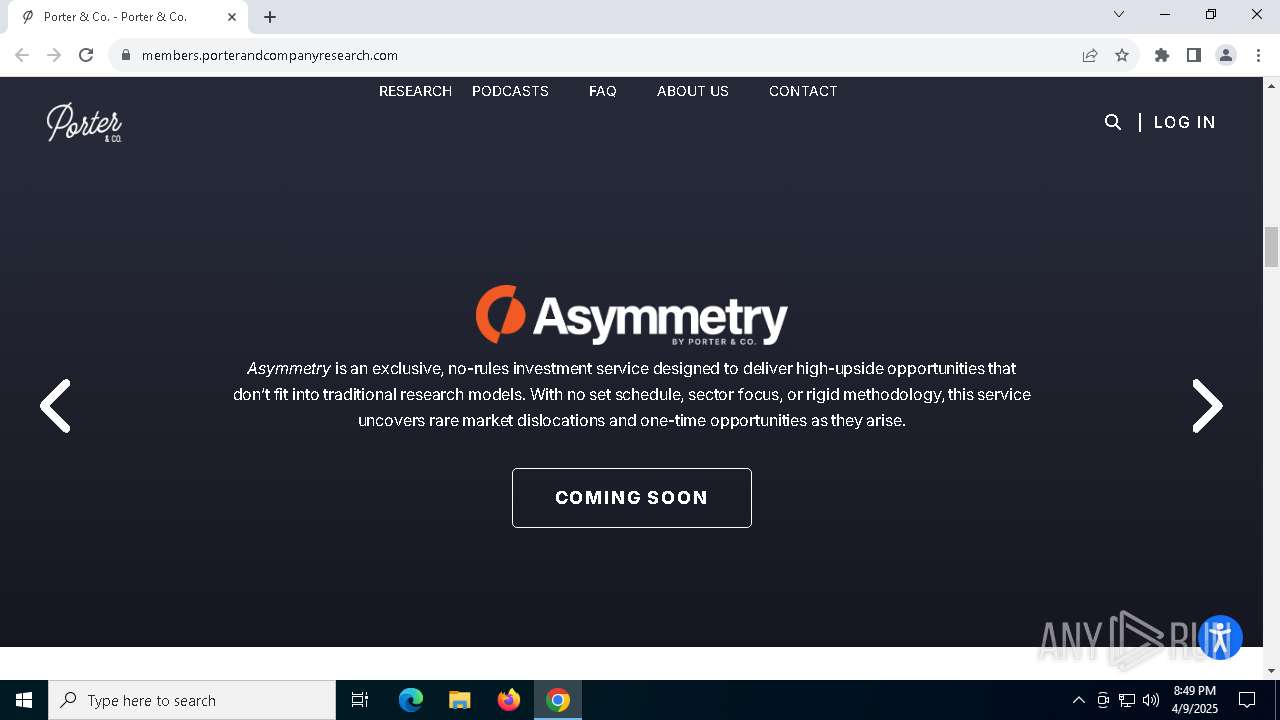This screenshot has width=1280, height=720.
Task: Open the Chrome profile avatar
Action: [1226, 55]
